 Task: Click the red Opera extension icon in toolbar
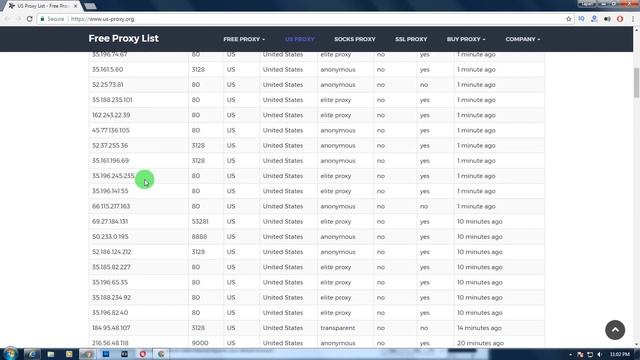pyautogui.click(x=620, y=19)
